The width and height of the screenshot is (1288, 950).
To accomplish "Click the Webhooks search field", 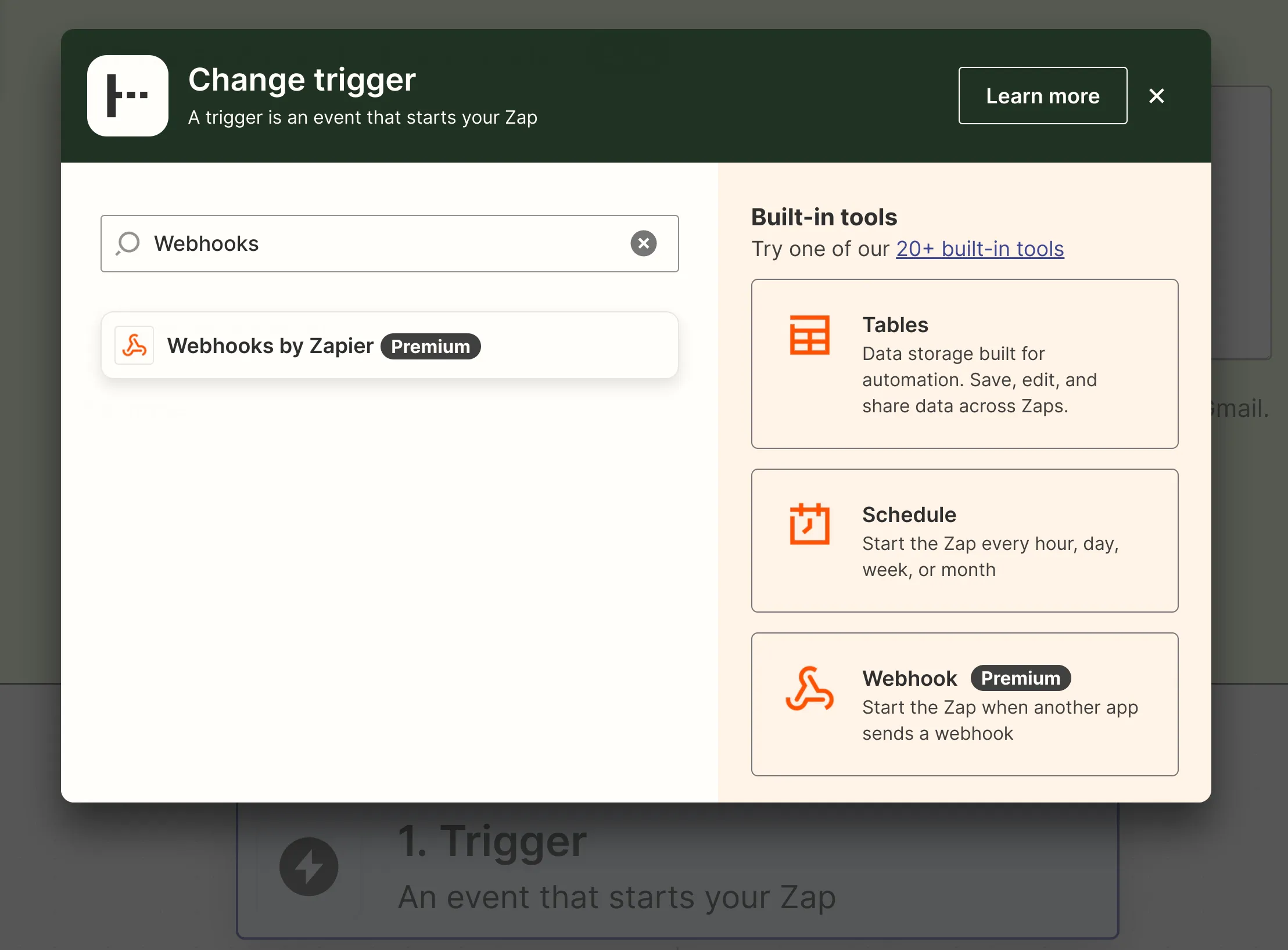I will (390, 243).
